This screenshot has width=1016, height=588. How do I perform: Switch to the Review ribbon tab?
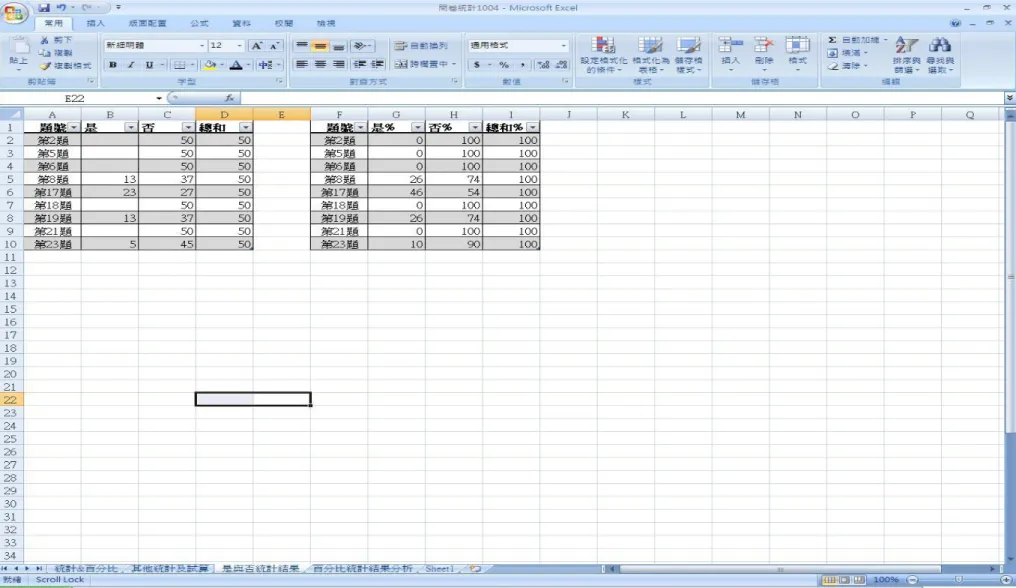tap(284, 23)
